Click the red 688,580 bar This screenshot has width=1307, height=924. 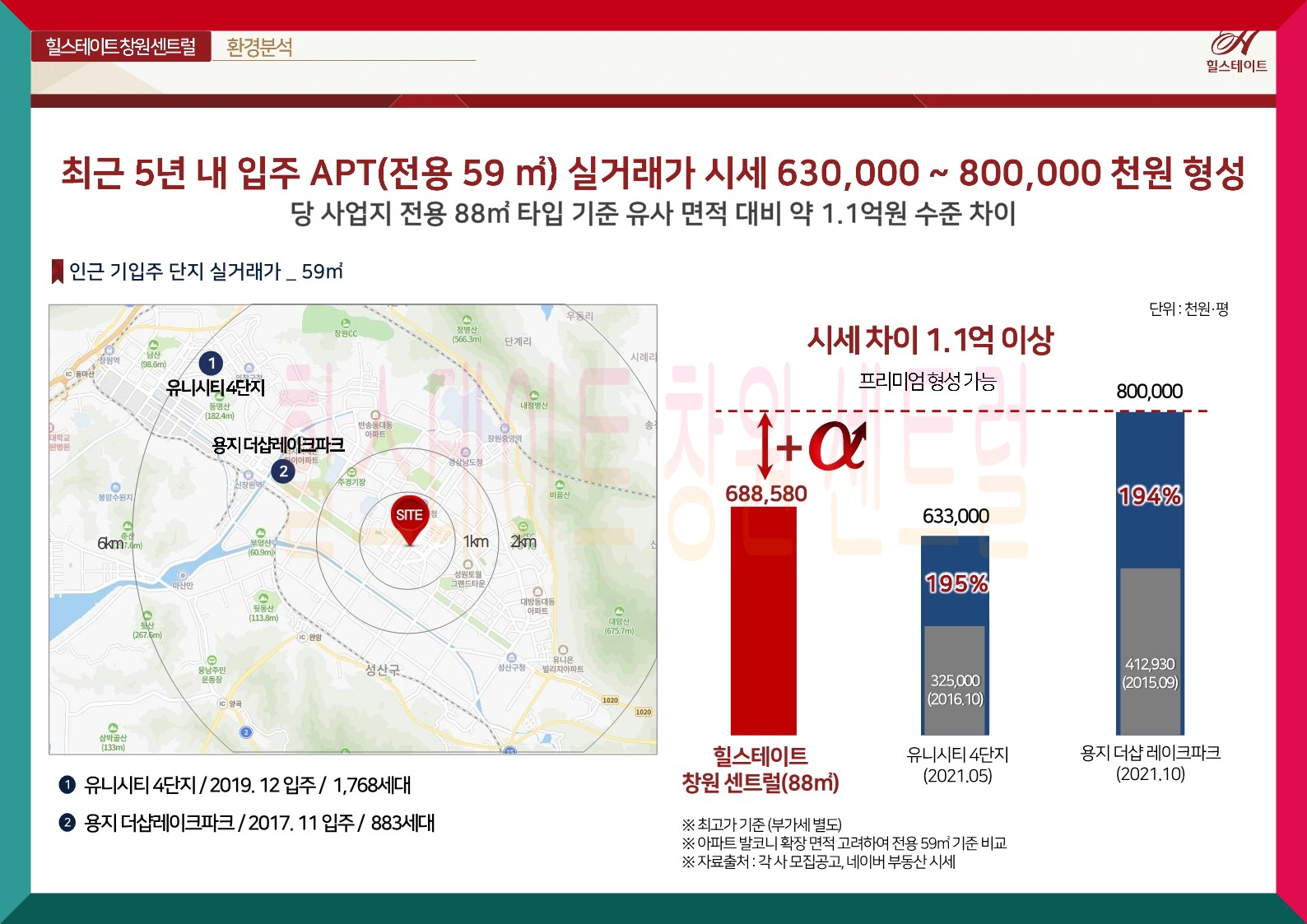(x=764, y=621)
